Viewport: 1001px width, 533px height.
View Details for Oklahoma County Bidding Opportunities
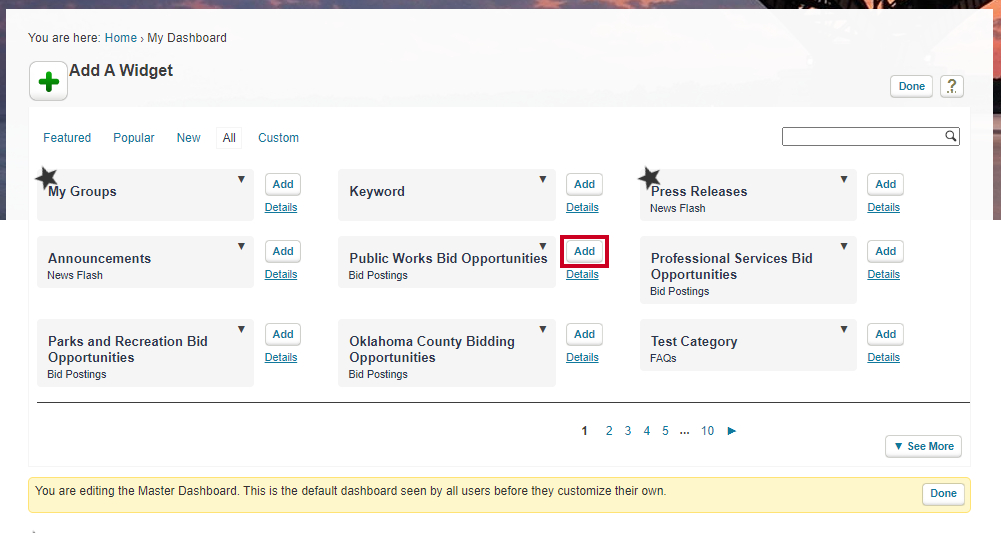582,357
